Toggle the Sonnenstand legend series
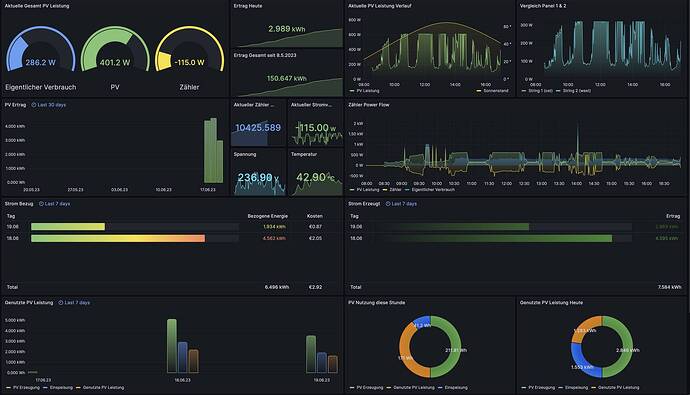690x395 pixels. pyautogui.click(x=495, y=91)
